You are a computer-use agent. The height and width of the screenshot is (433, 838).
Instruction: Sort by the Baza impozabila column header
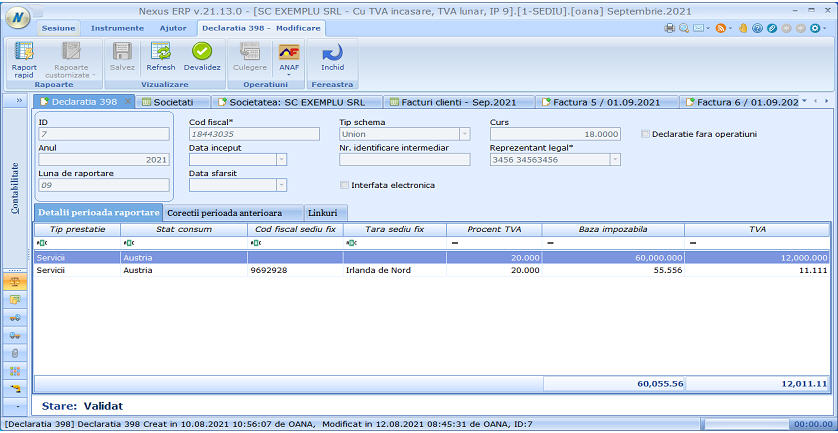613,229
